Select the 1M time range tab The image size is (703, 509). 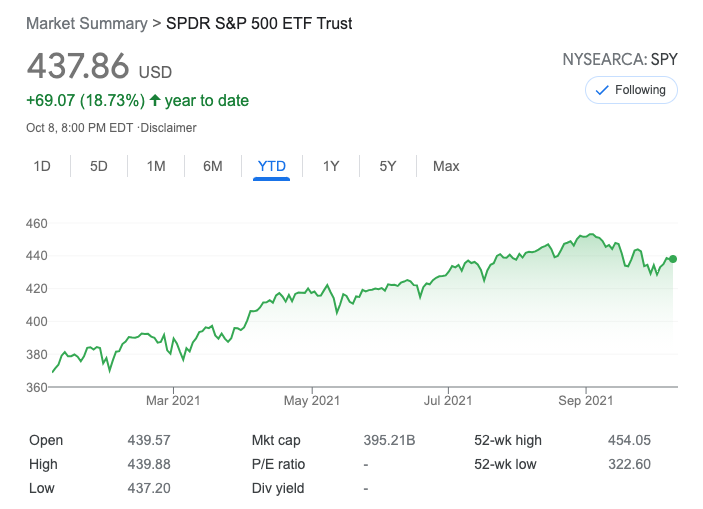coord(156,166)
